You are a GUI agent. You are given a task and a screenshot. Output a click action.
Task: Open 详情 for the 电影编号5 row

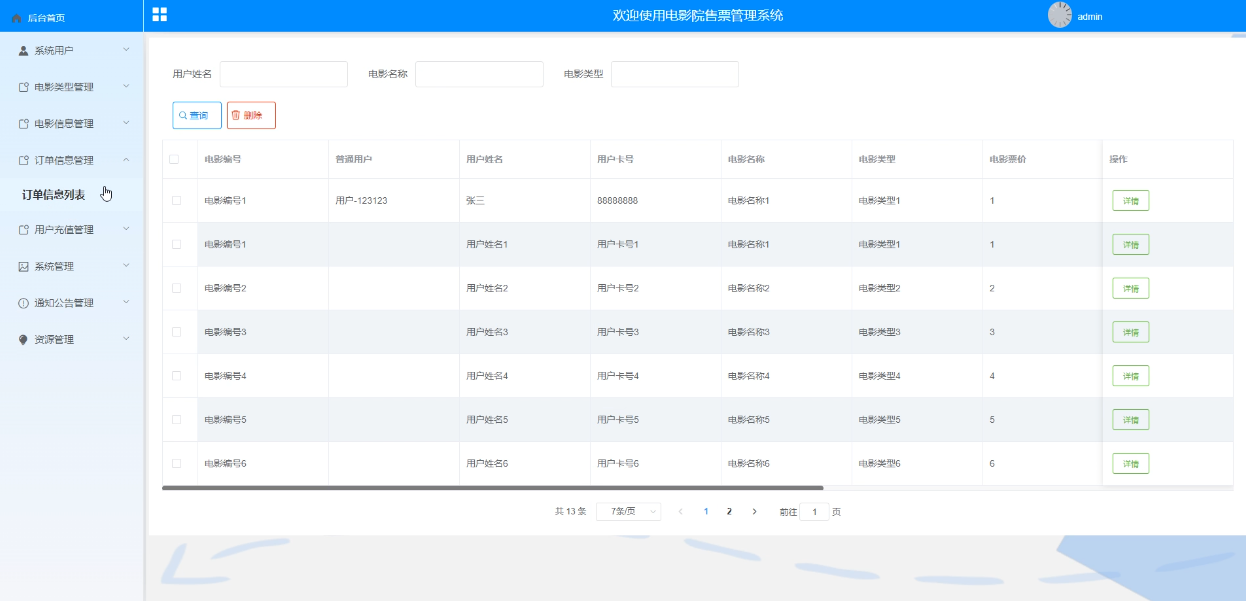click(x=1131, y=419)
